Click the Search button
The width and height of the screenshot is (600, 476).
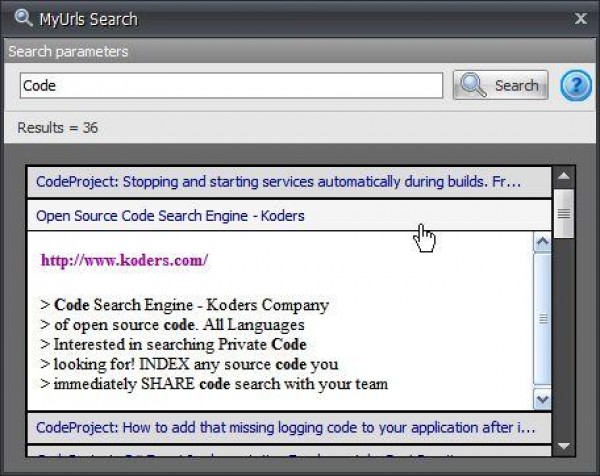pyautogui.click(x=501, y=85)
